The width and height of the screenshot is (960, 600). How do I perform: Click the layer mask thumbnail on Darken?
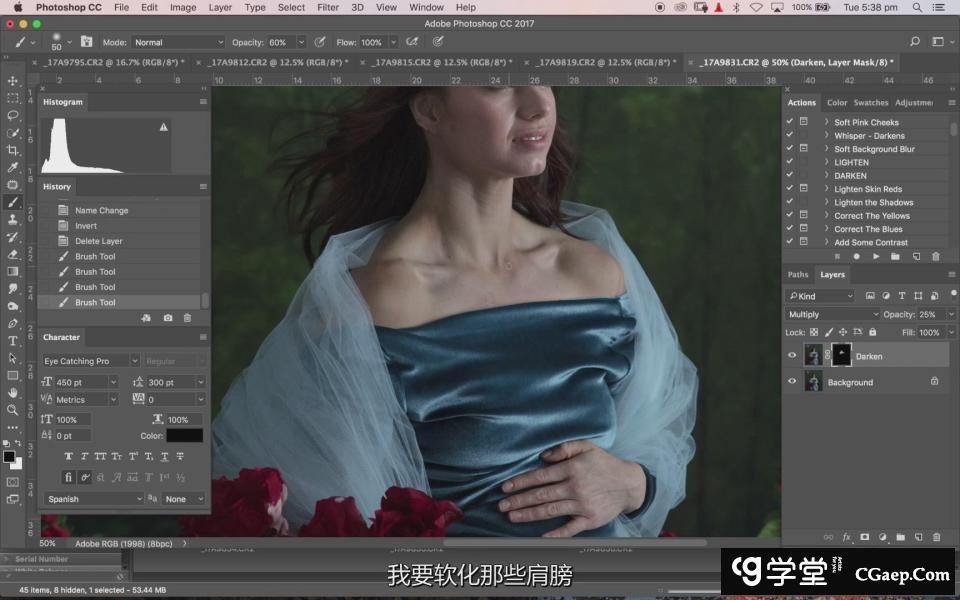tap(841, 355)
